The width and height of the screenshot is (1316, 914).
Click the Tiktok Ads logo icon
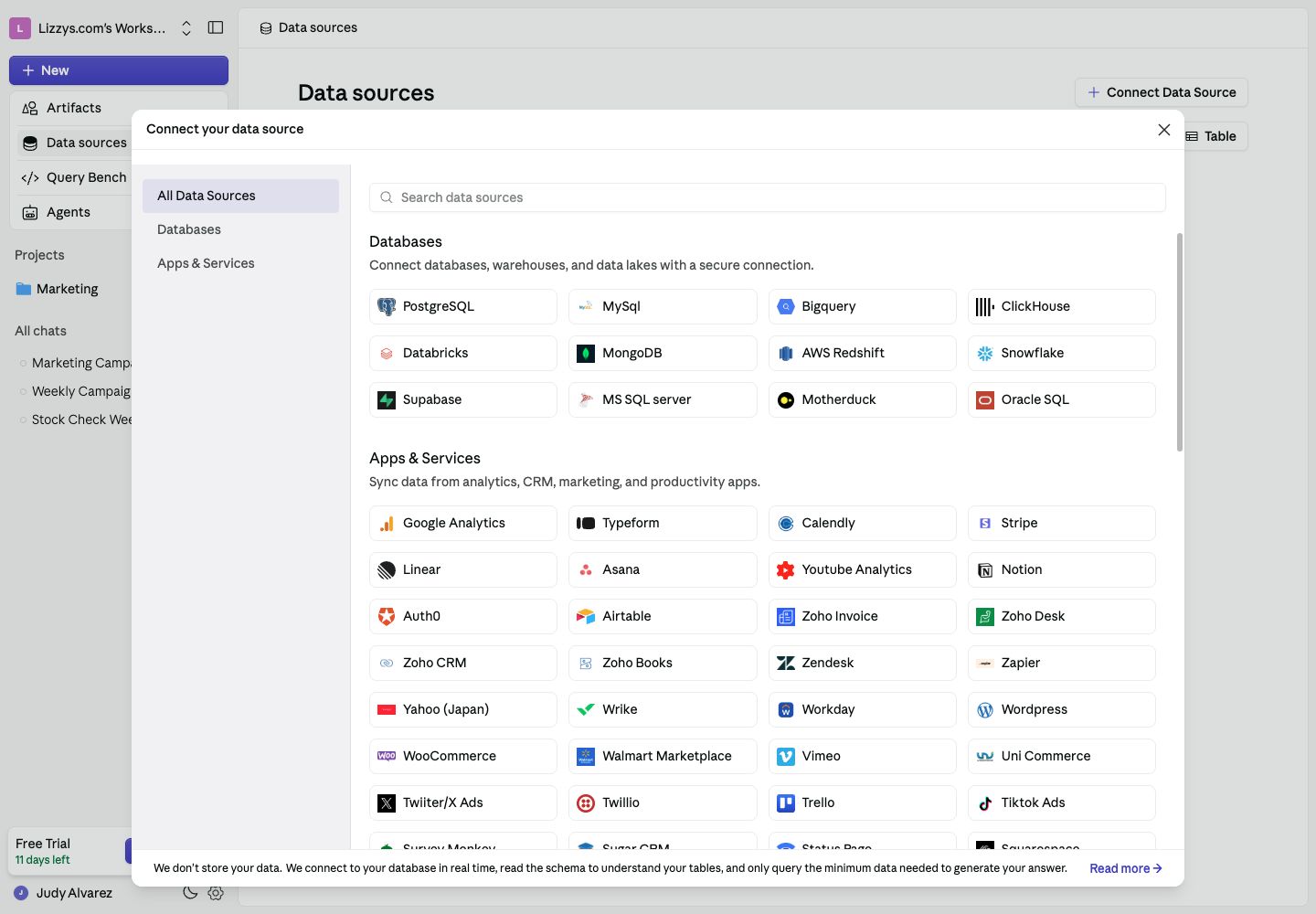(x=985, y=803)
